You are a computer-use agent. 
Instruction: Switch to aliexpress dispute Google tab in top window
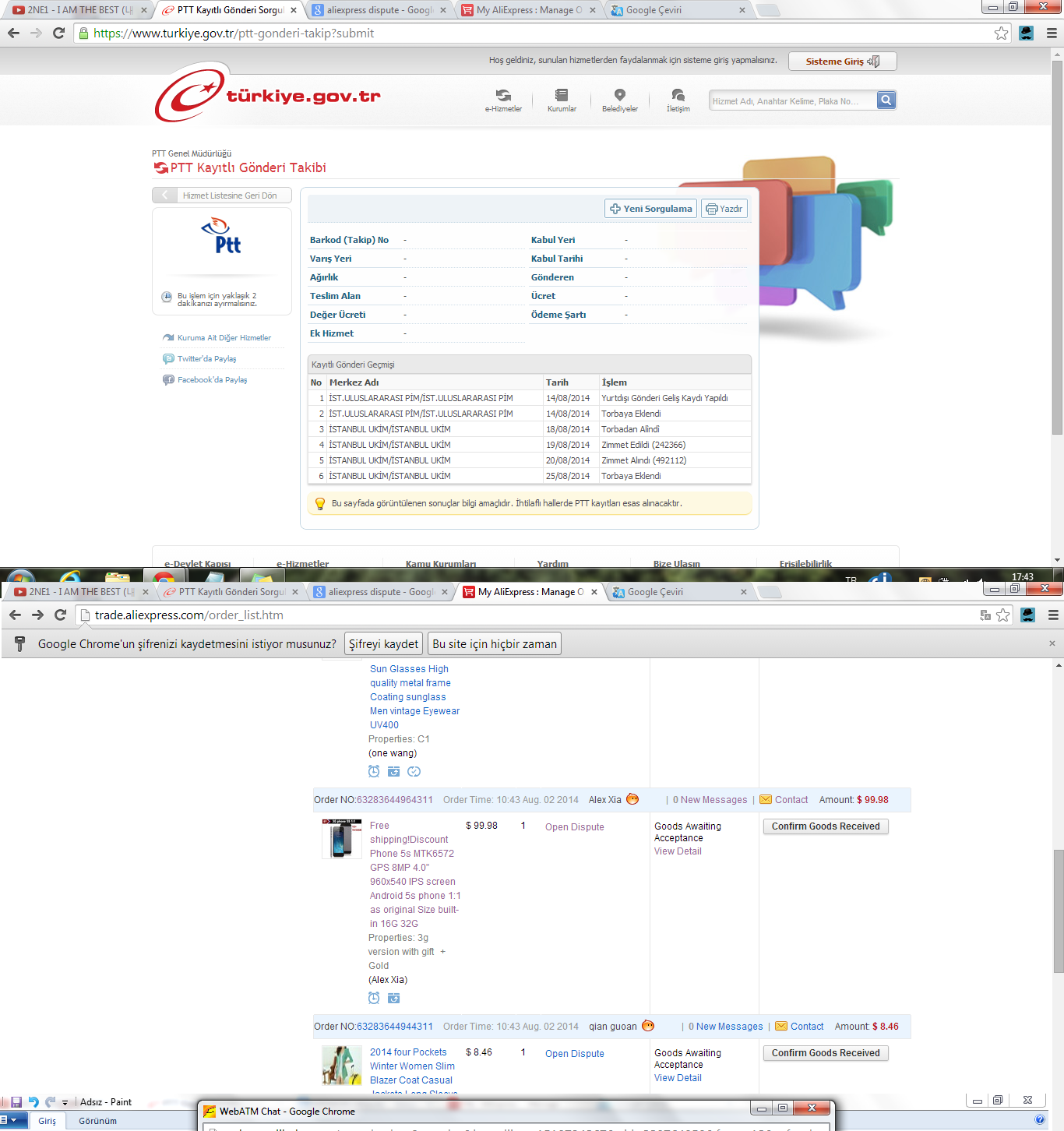click(379, 10)
